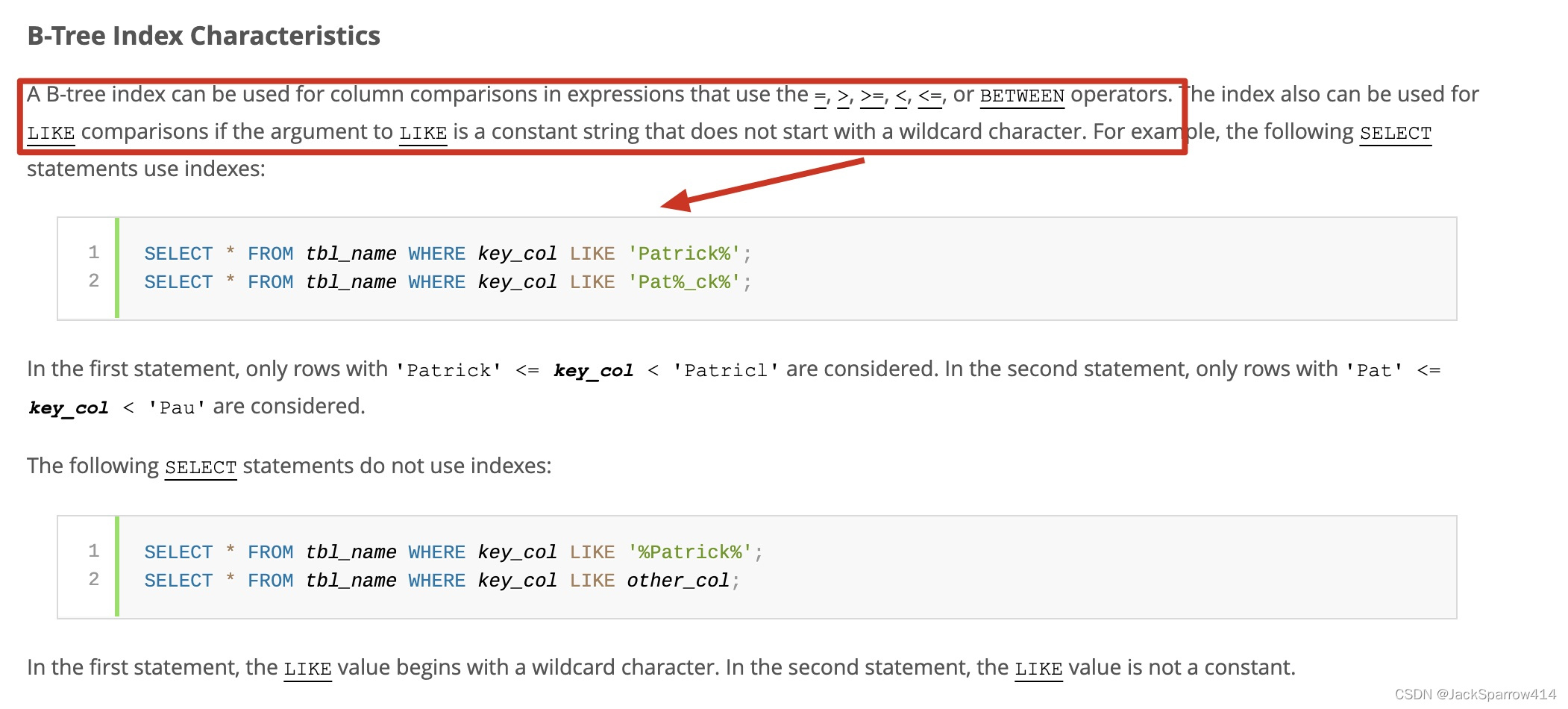1568x709 pixels.
Task: Follow the underlined >= operator link
Action: [x=872, y=96]
